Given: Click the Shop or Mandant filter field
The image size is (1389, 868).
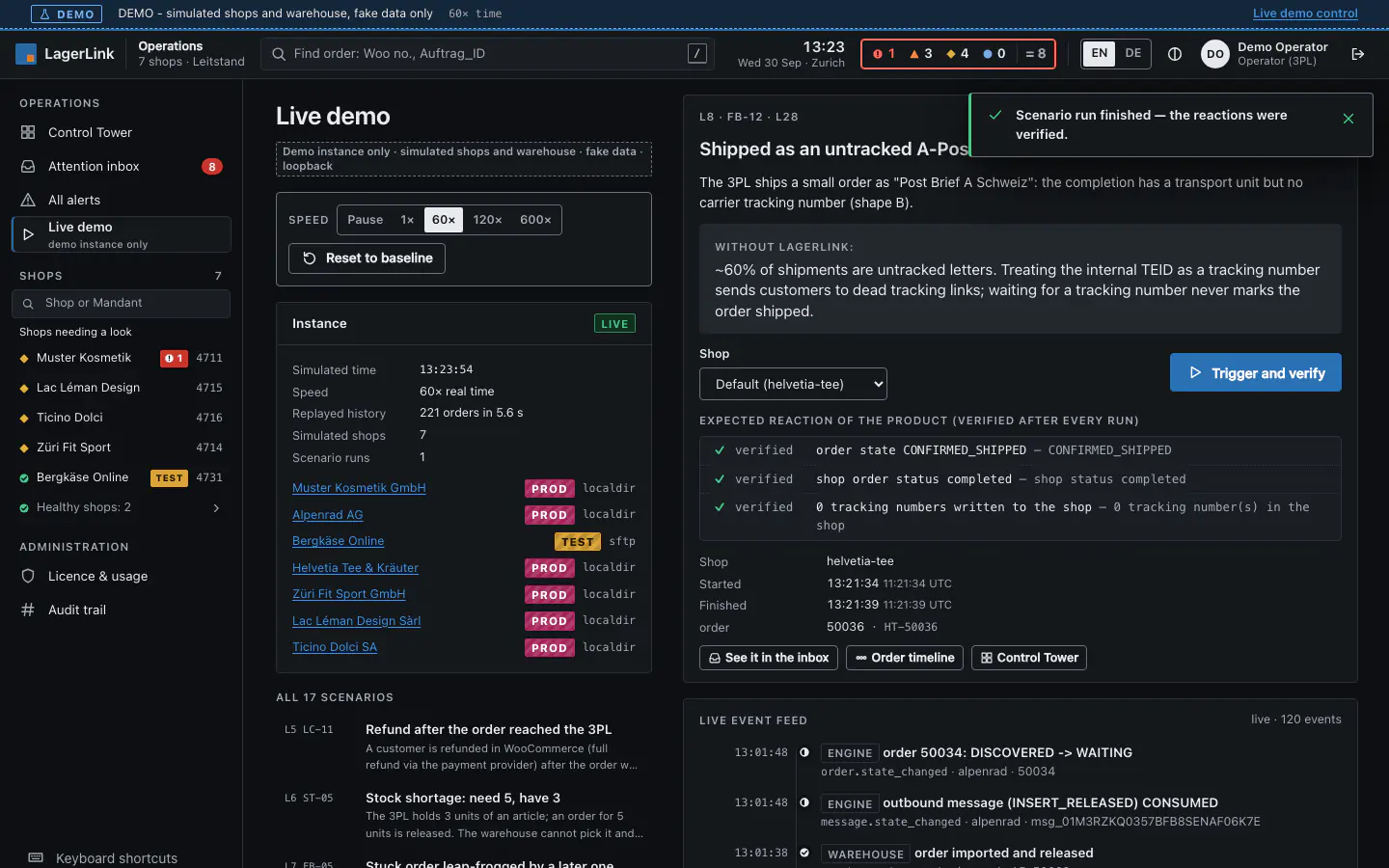Looking at the screenshot, I should click(121, 303).
